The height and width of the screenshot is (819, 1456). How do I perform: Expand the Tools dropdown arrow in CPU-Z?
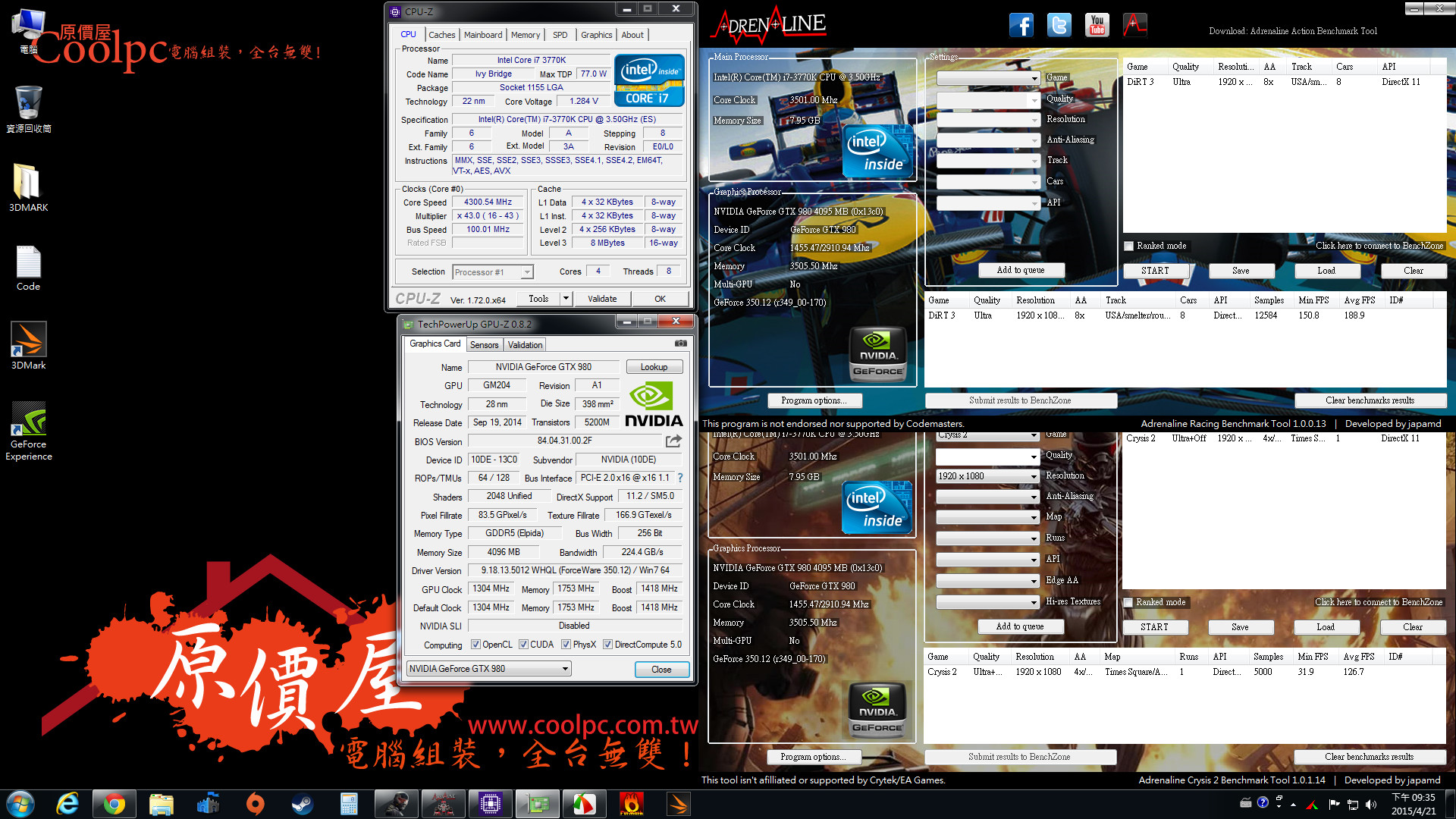(566, 299)
